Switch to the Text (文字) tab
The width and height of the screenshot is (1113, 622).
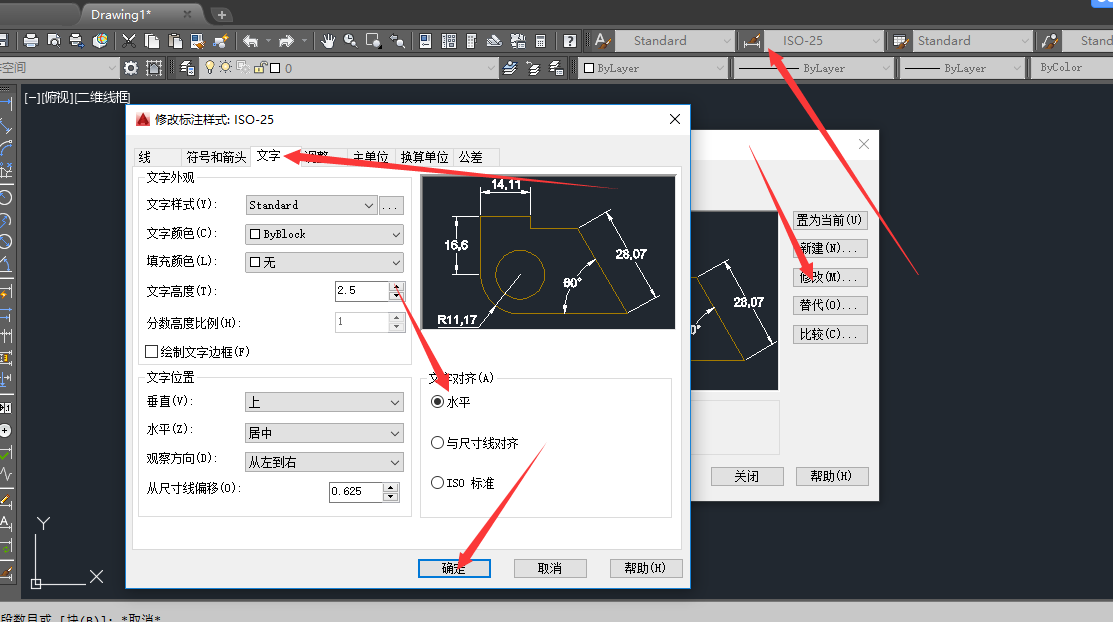pos(268,156)
